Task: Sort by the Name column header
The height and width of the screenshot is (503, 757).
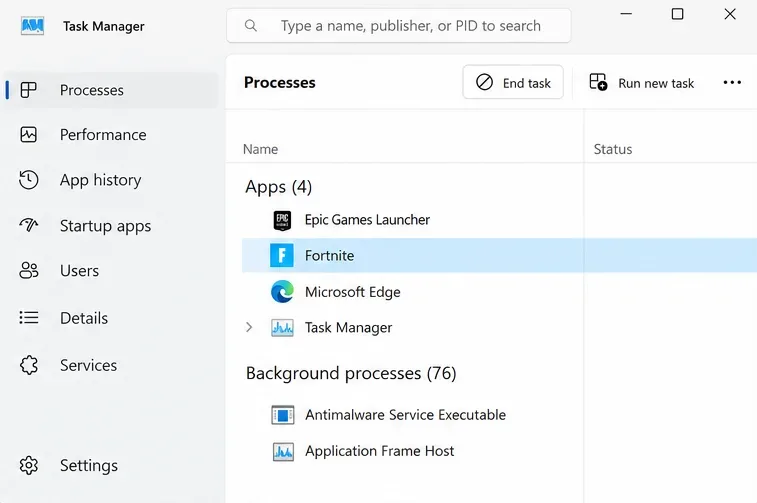Action: pyautogui.click(x=260, y=149)
